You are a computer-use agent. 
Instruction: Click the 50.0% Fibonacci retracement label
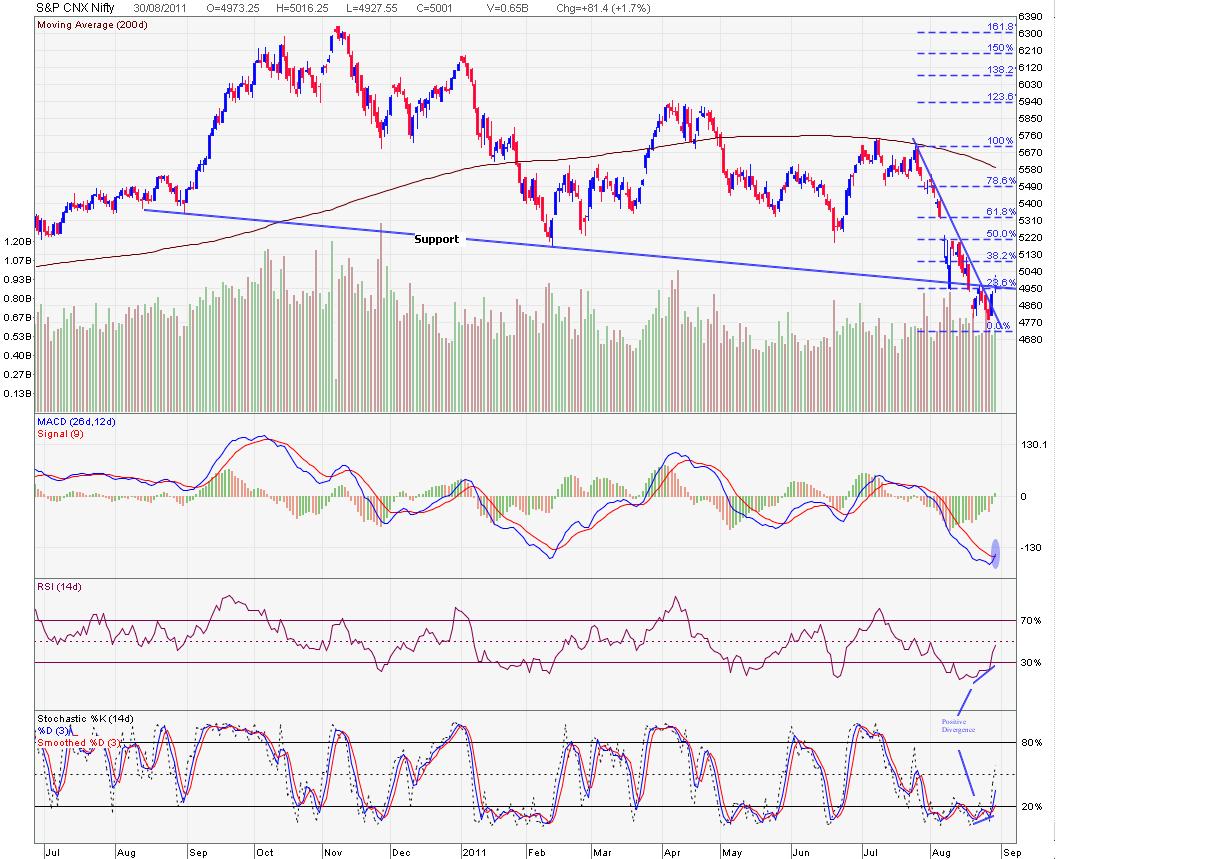click(1001, 234)
